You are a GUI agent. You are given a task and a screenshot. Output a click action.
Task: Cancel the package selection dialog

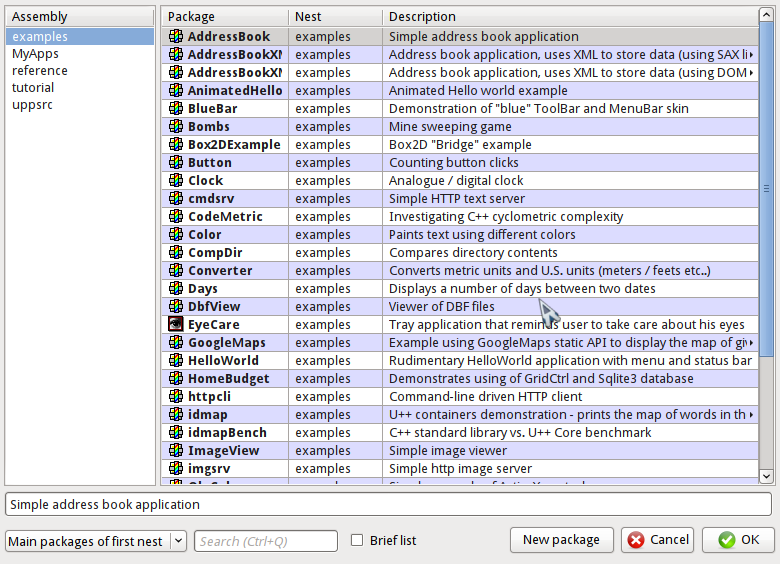657,540
